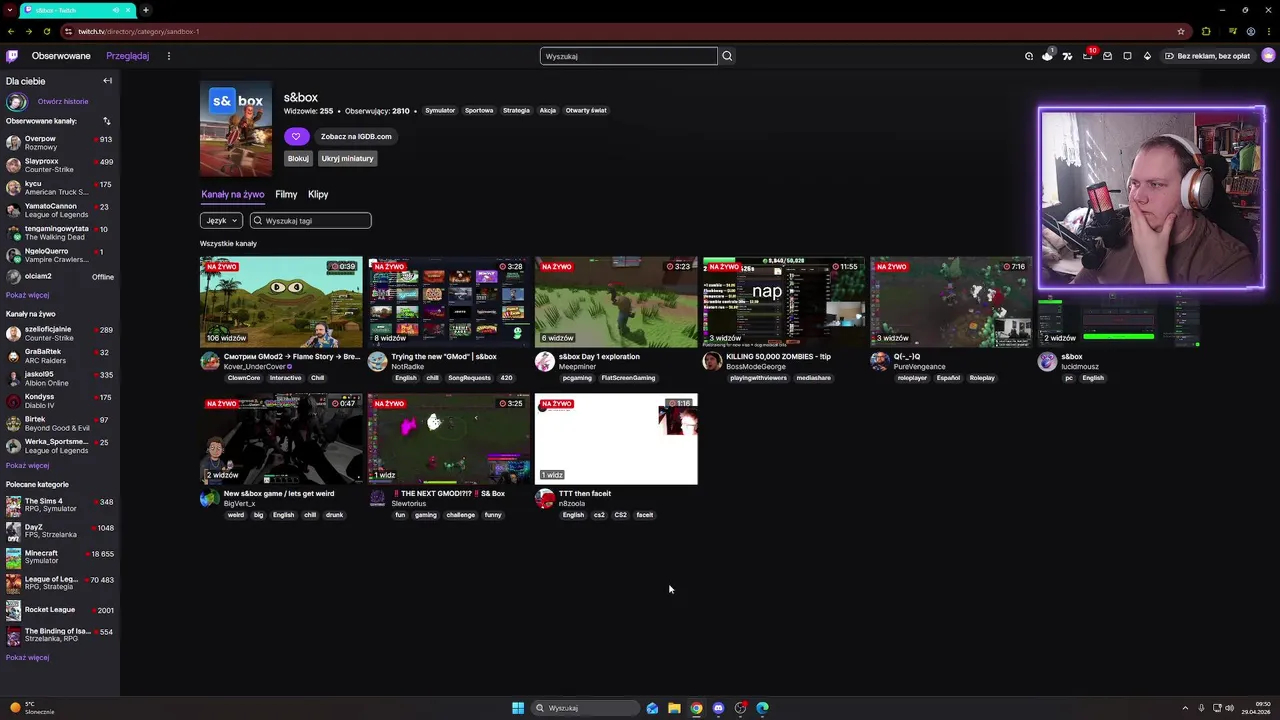This screenshot has height=720, width=1280.
Task: Click Zobacz na IGDB.com button
Action: 356,136
